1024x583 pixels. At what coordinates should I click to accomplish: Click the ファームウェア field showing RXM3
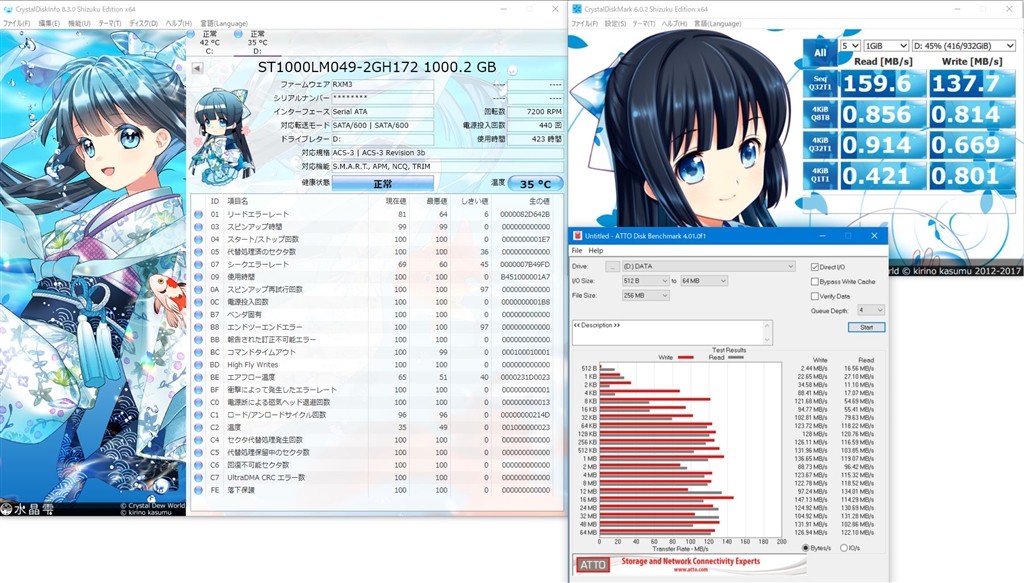click(383, 84)
